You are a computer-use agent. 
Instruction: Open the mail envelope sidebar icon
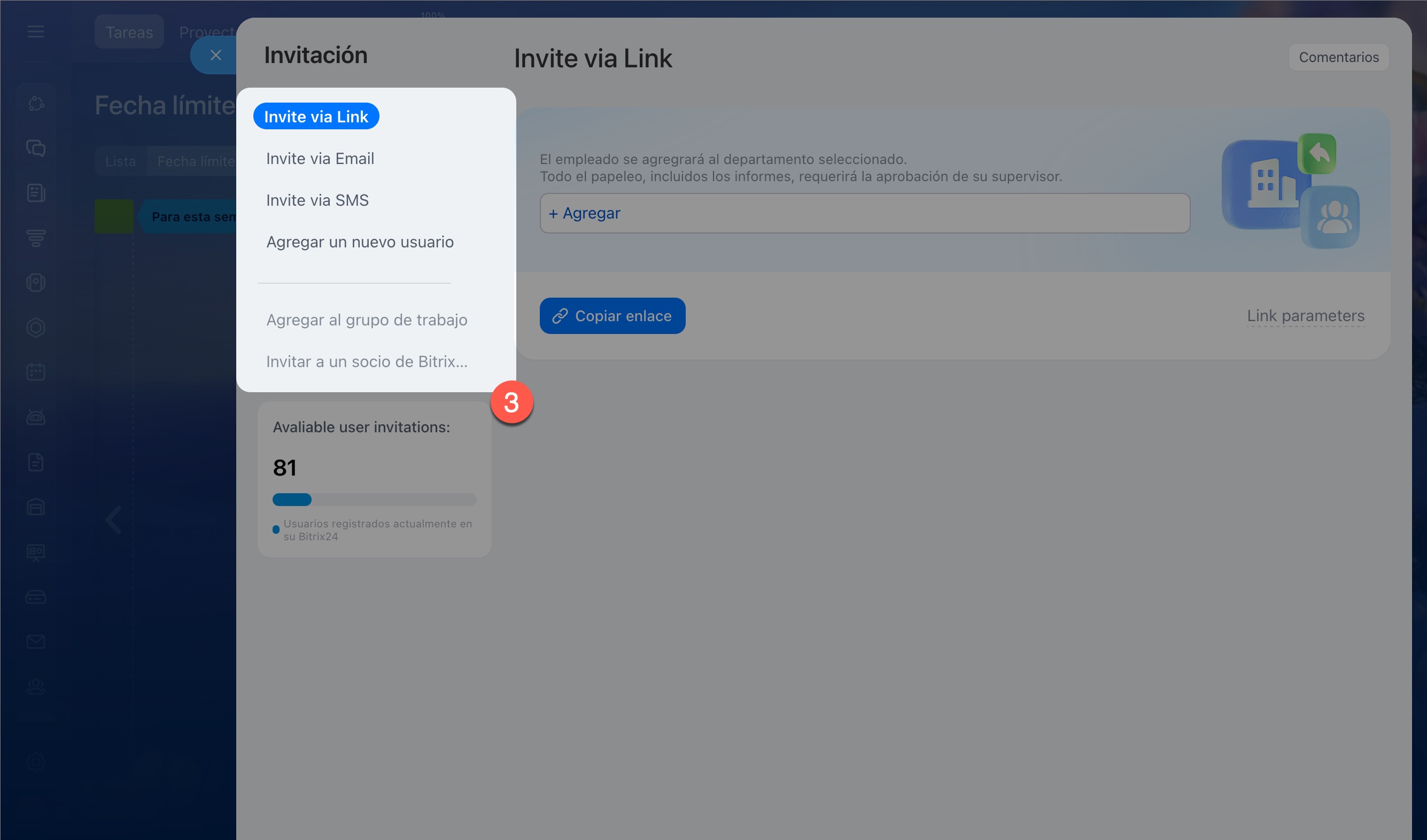[36, 641]
